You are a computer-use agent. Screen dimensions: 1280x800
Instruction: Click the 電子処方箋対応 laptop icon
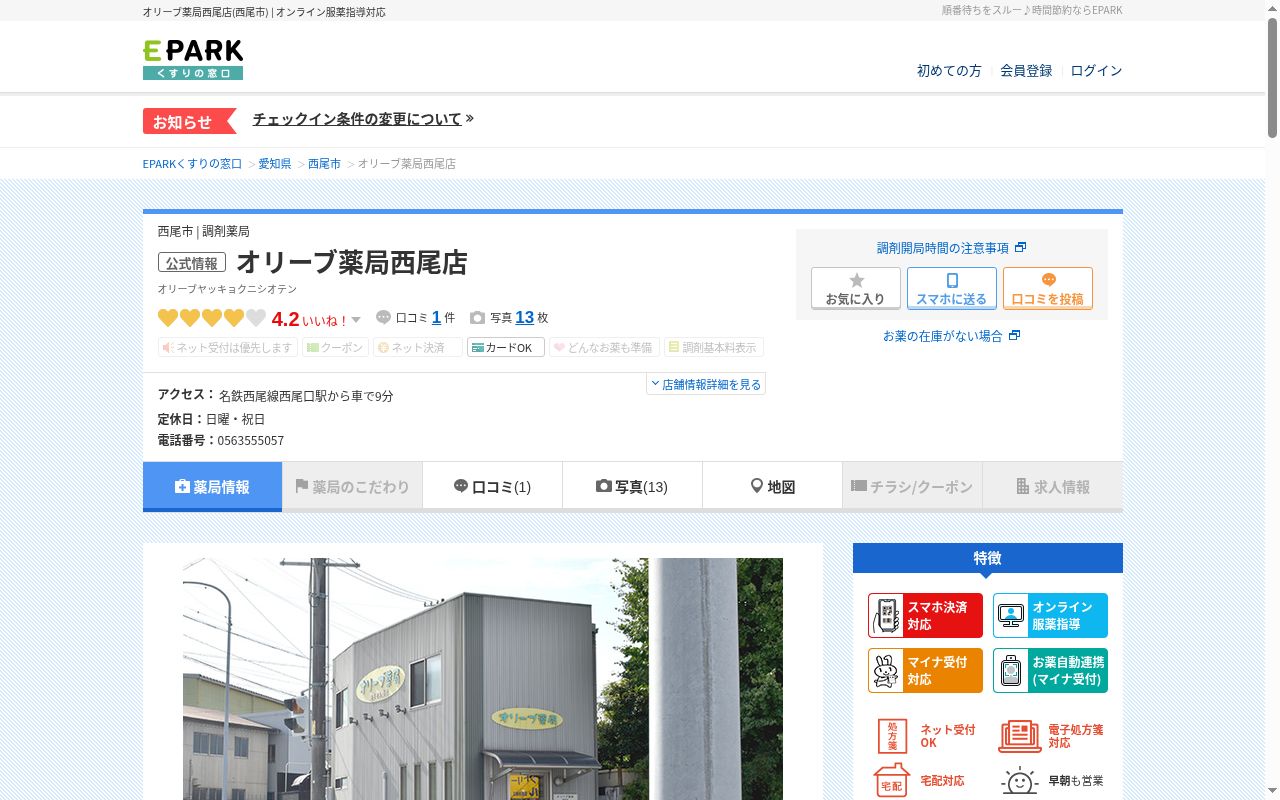1019,736
